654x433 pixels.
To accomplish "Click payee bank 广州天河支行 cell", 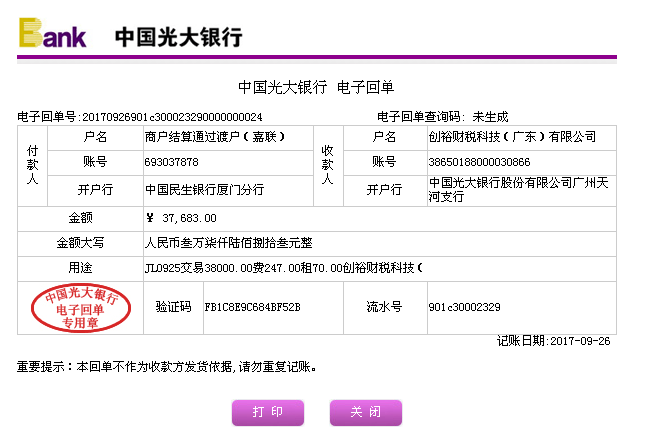I will (516, 189).
